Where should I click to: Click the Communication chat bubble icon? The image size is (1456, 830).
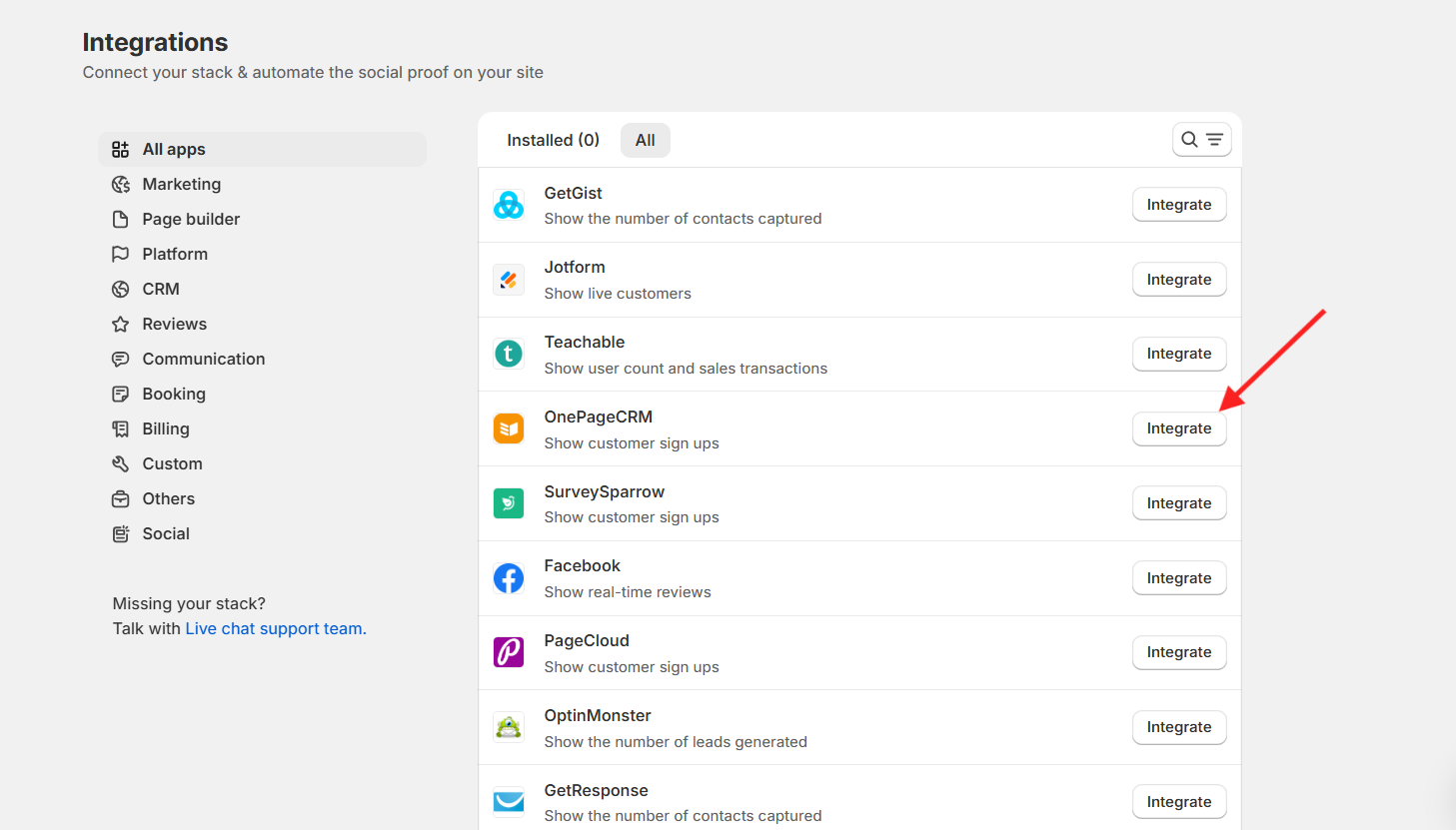[121, 360]
